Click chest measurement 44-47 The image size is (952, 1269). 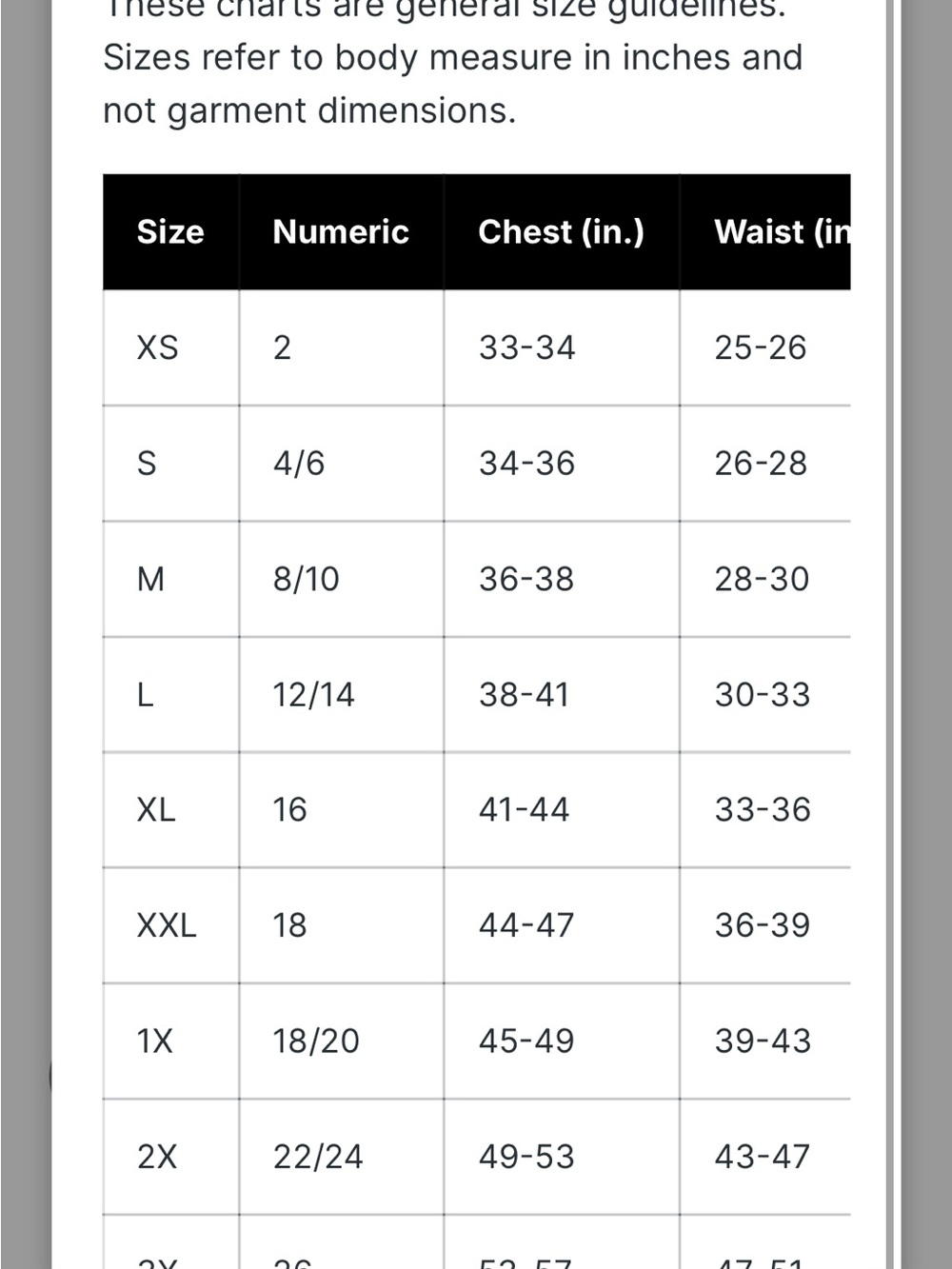(526, 925)
